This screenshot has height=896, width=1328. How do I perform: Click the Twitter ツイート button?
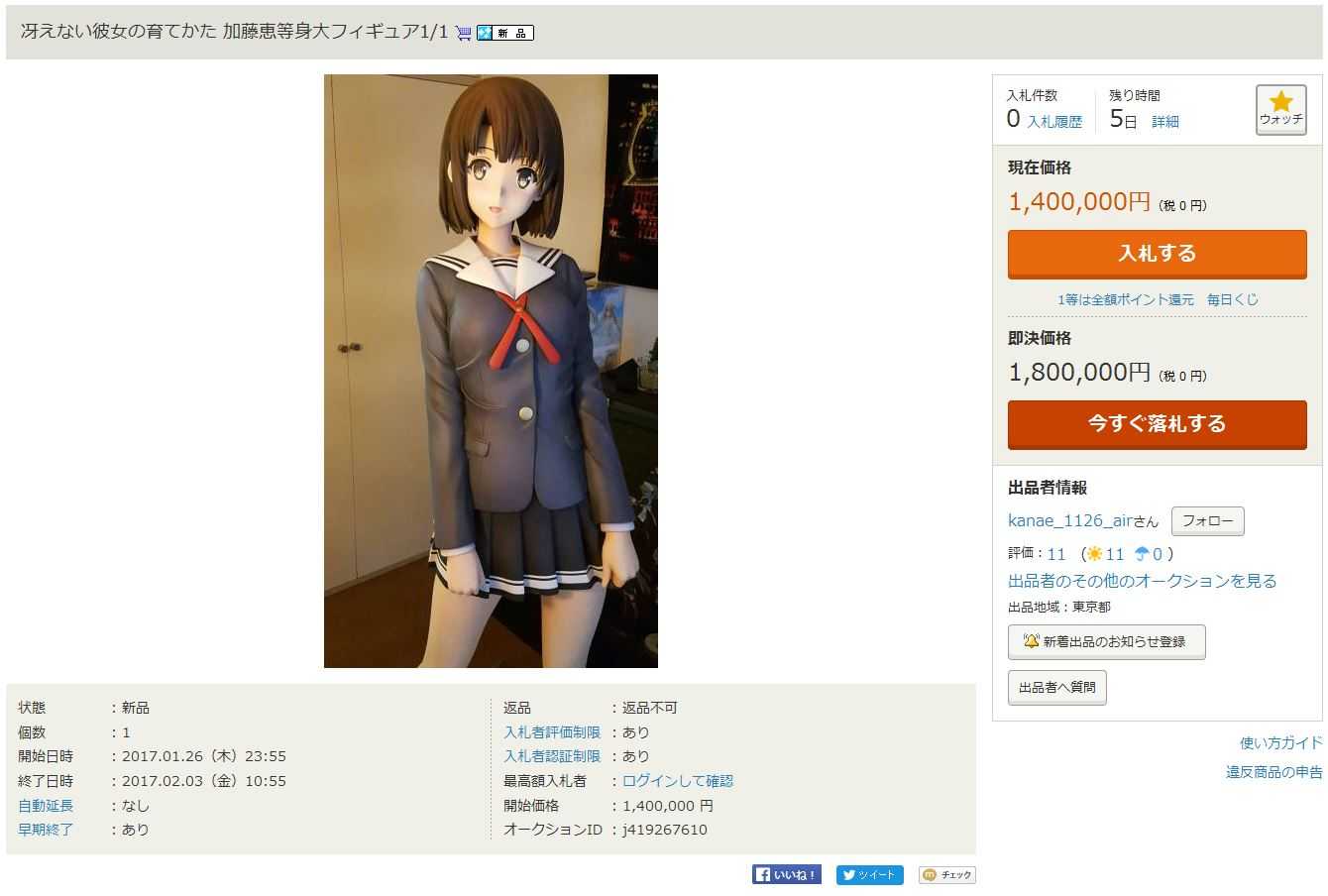870,874
